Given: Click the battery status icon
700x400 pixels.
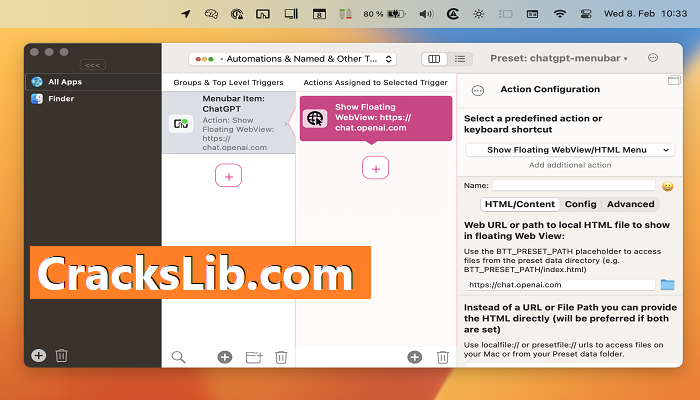Looking at the screenshot, I should coord(396,14).
